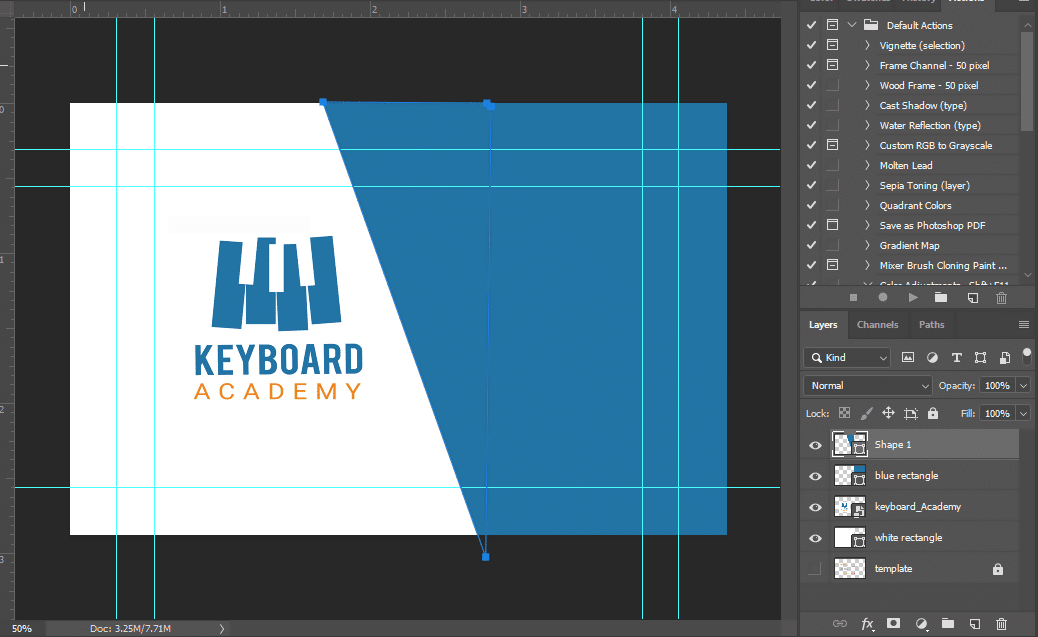
Task: Filter layers for type layers
Action: pos(957,358)
